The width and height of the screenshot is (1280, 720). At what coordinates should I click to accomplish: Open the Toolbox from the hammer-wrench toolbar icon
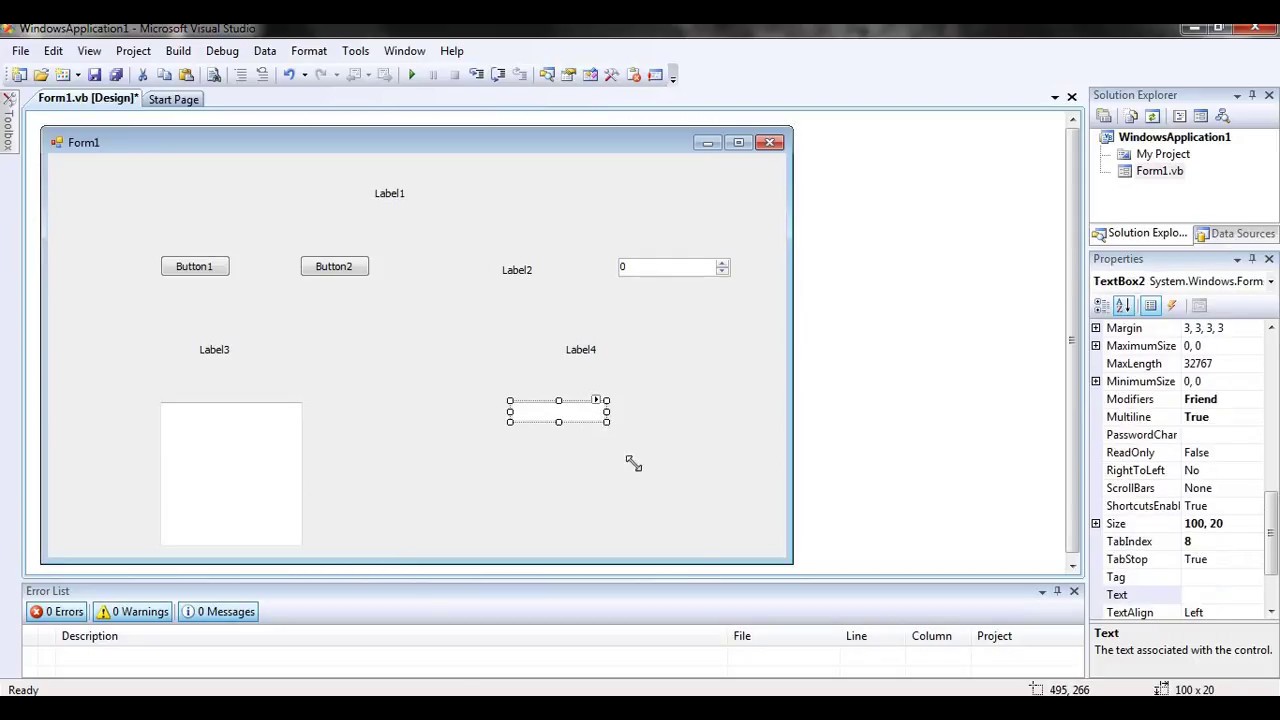click(x=611, y=75)
